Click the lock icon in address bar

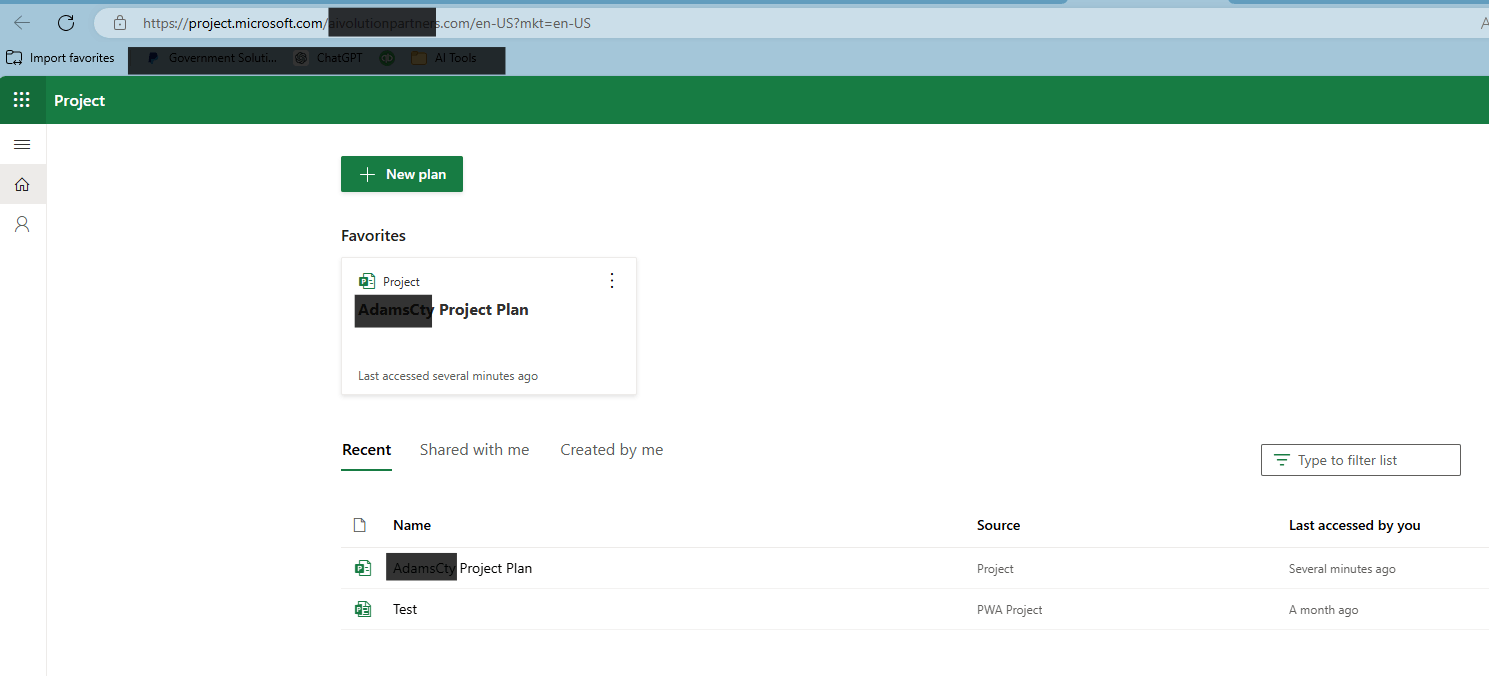(x=120, y=22)
